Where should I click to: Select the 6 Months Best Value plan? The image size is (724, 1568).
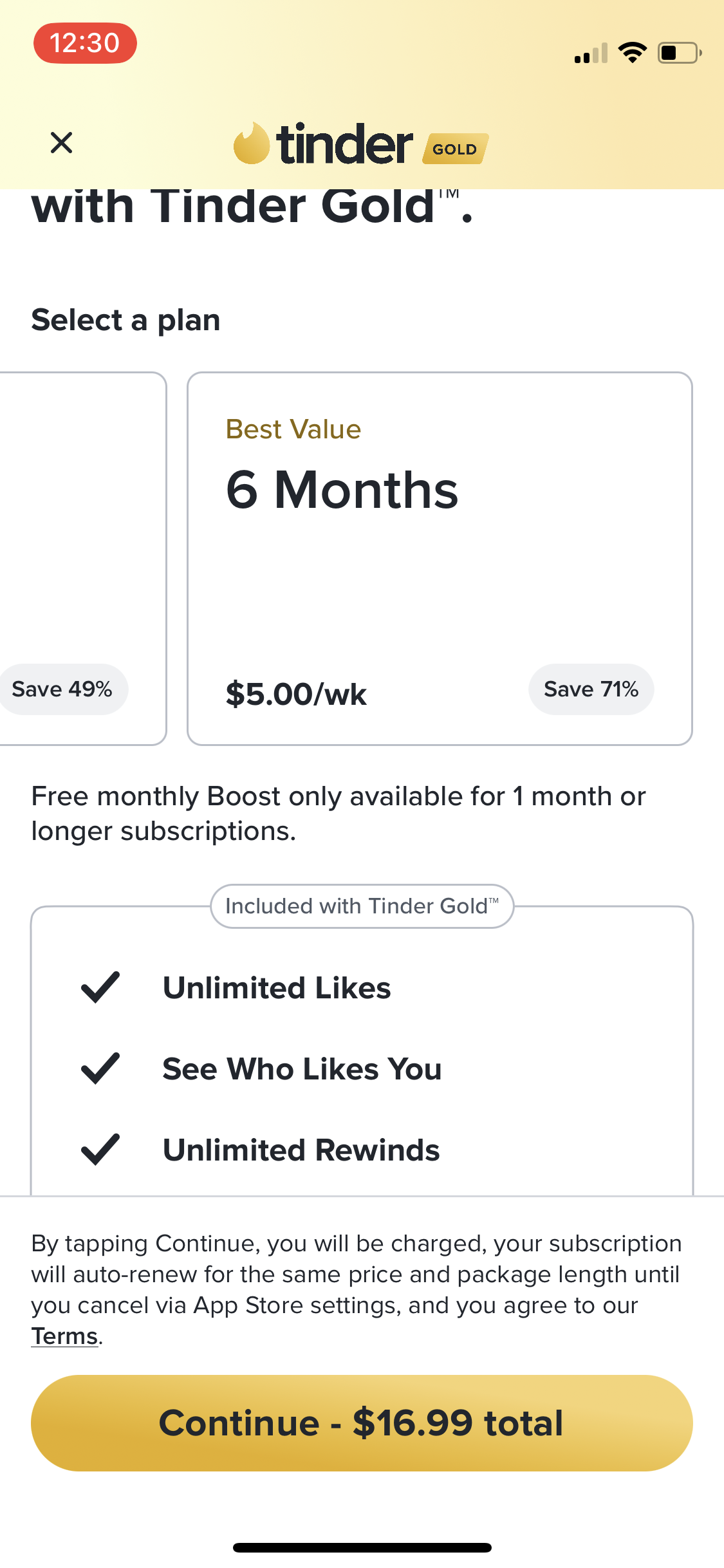(440, 558)
